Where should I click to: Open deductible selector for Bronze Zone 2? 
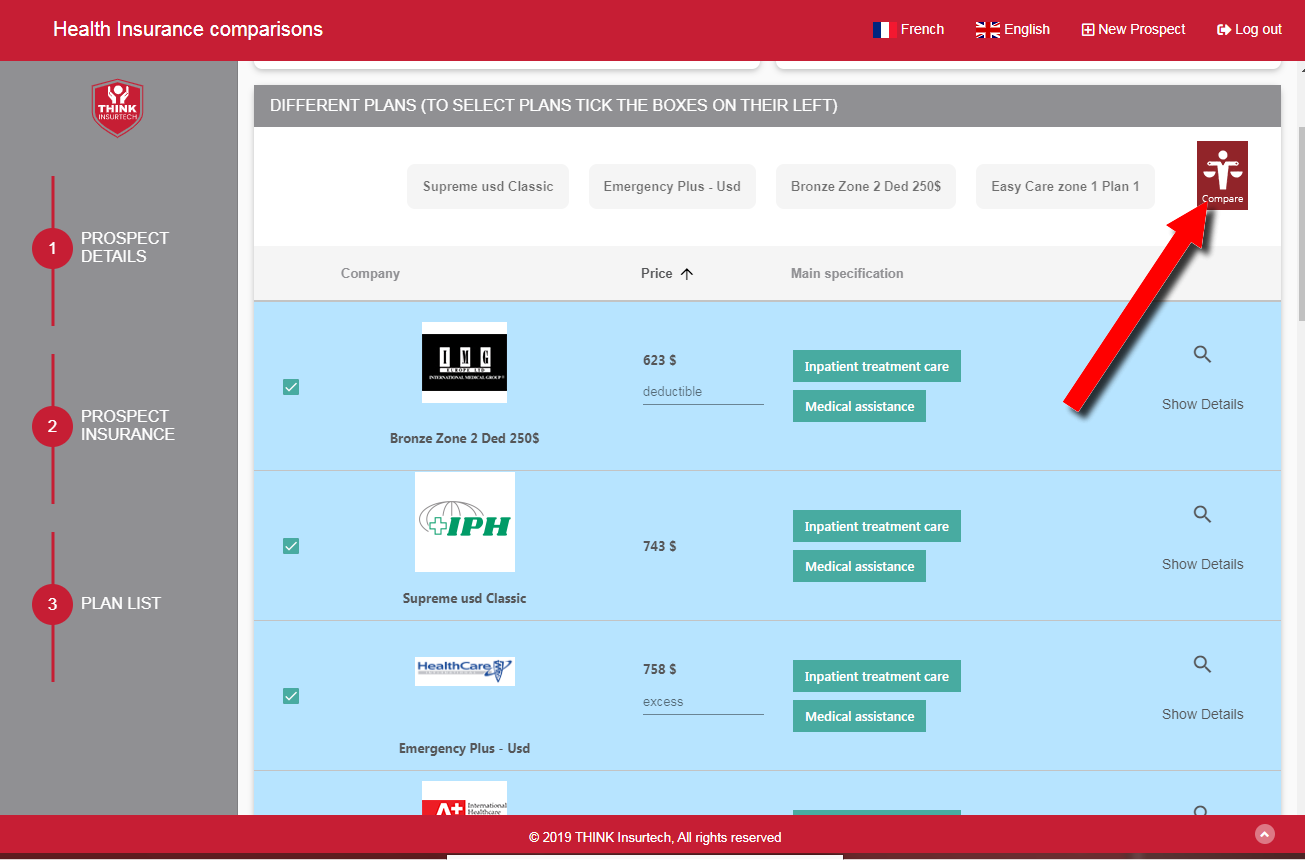coord(702,392)
